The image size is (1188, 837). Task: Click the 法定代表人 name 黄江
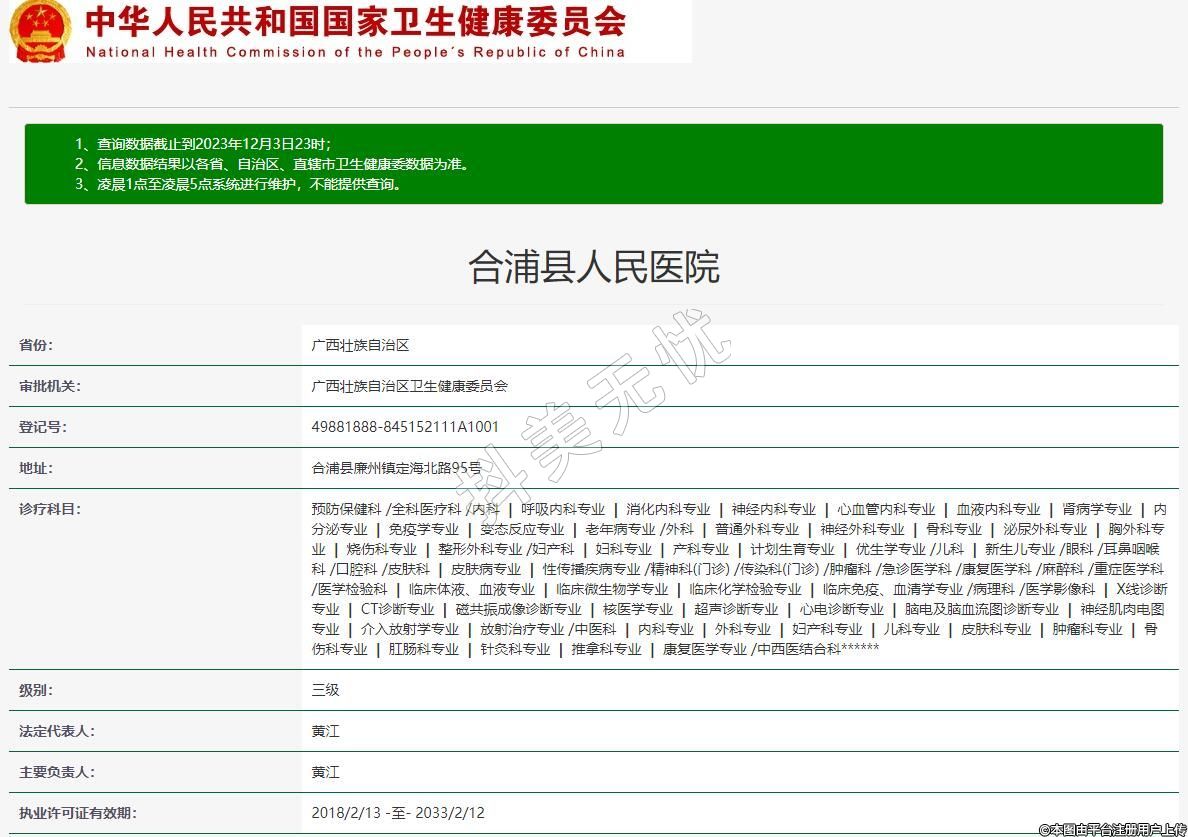click(x=325, y=731)
